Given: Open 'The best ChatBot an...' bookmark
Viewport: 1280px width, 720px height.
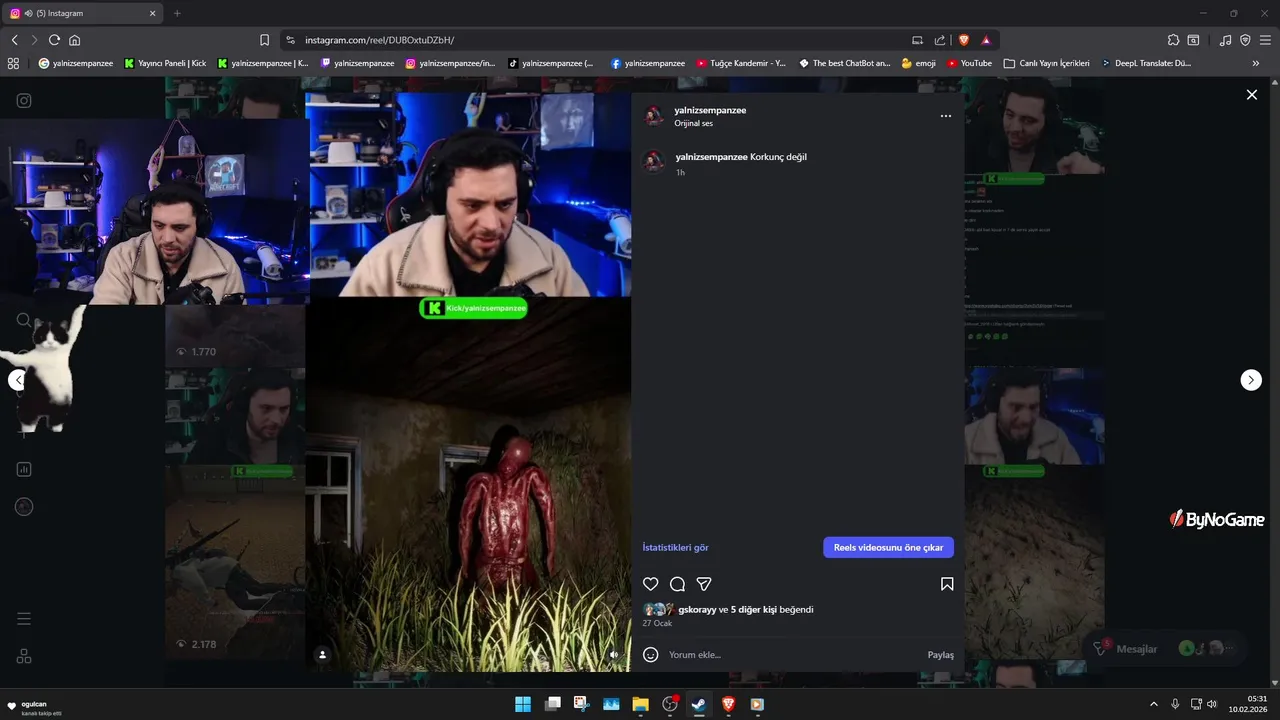Looking at the screenshot, I should coord(844,63).
